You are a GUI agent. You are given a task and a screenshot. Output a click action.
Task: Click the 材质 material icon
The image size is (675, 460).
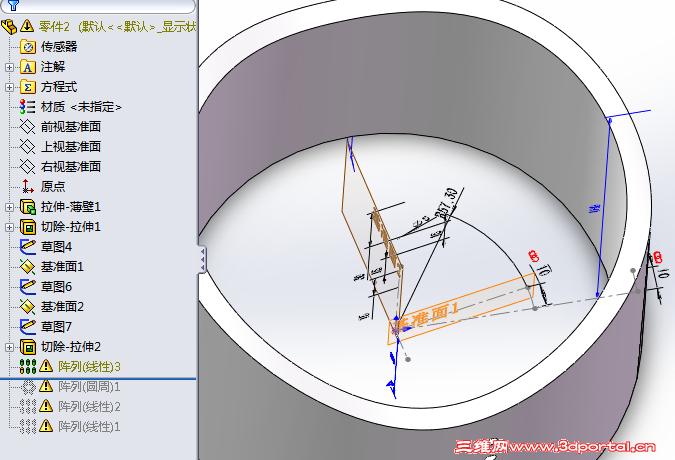point(28,107)
